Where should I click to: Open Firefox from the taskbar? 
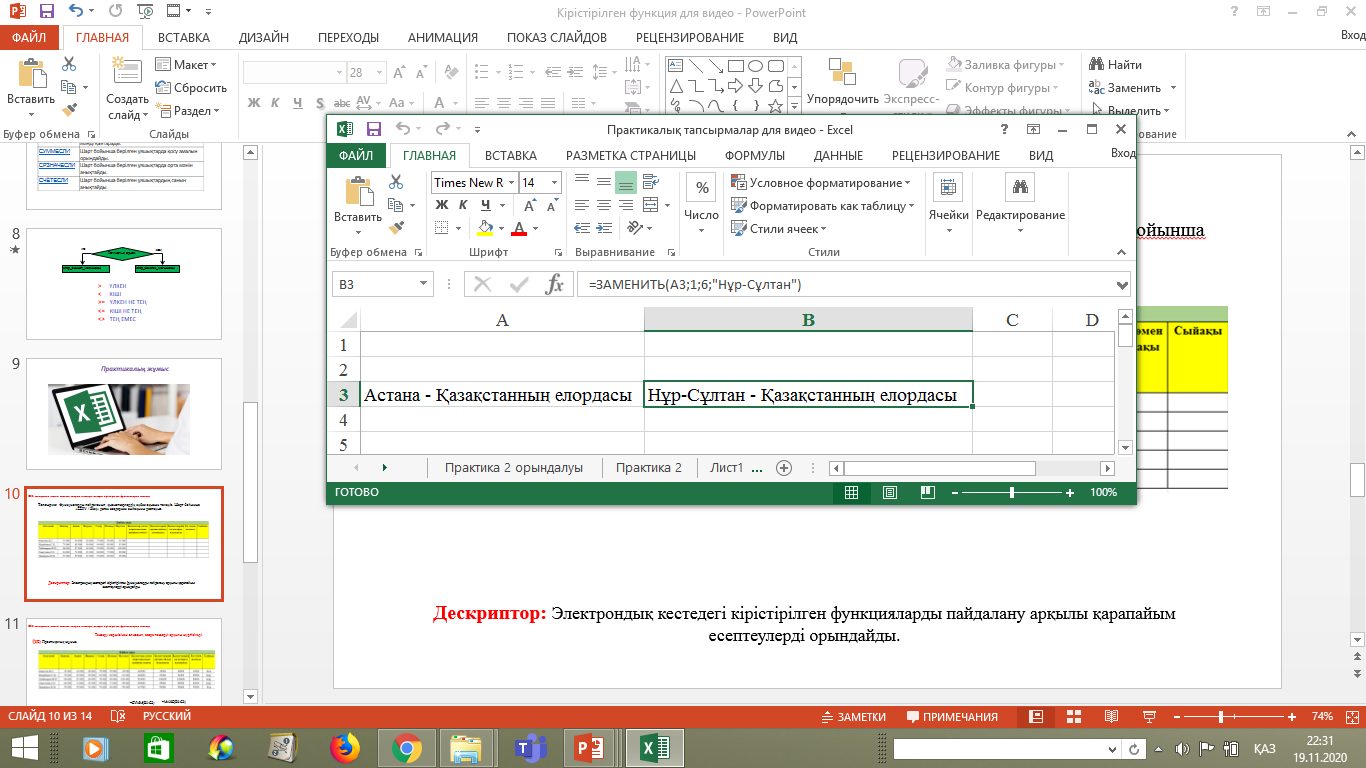click(345, 748)
